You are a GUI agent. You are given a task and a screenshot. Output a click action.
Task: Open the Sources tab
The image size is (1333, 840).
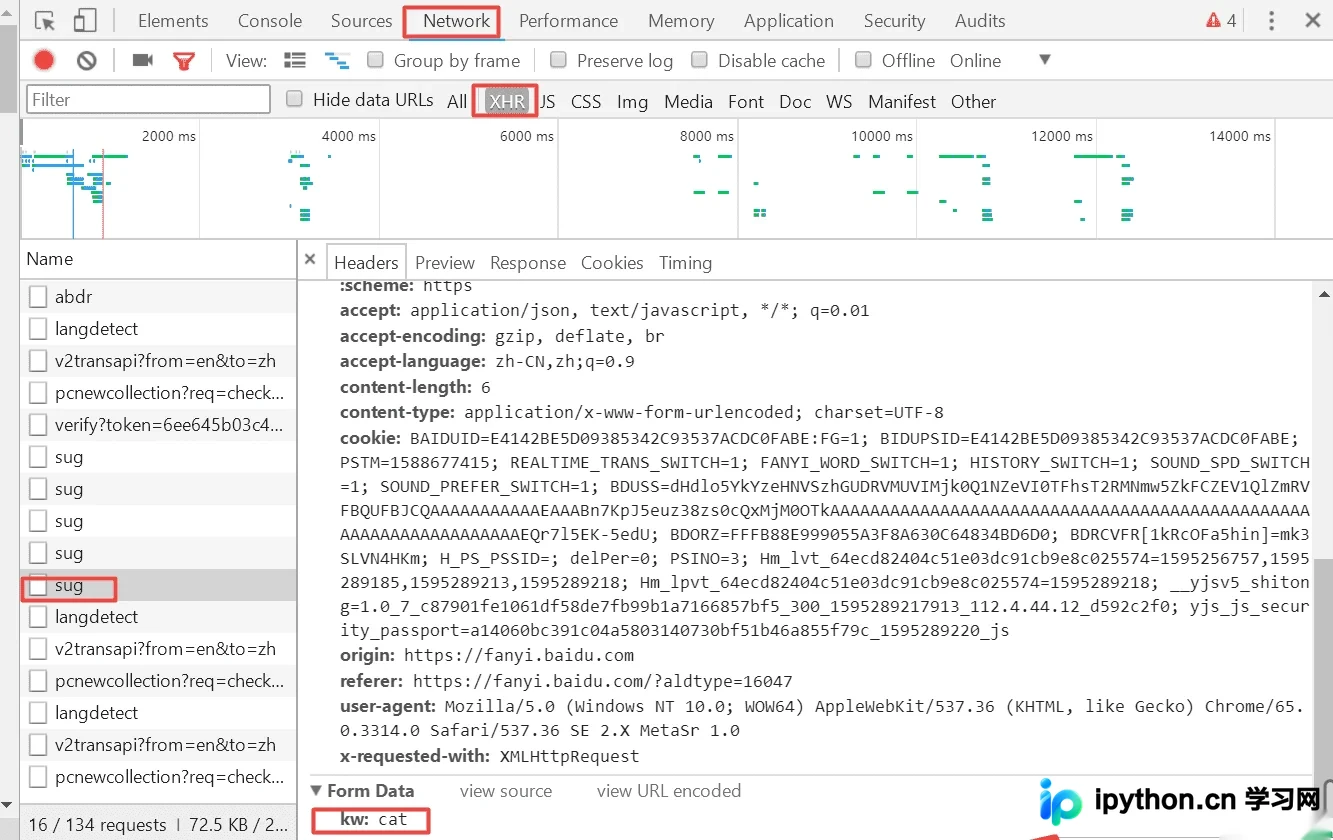[361, 21]
